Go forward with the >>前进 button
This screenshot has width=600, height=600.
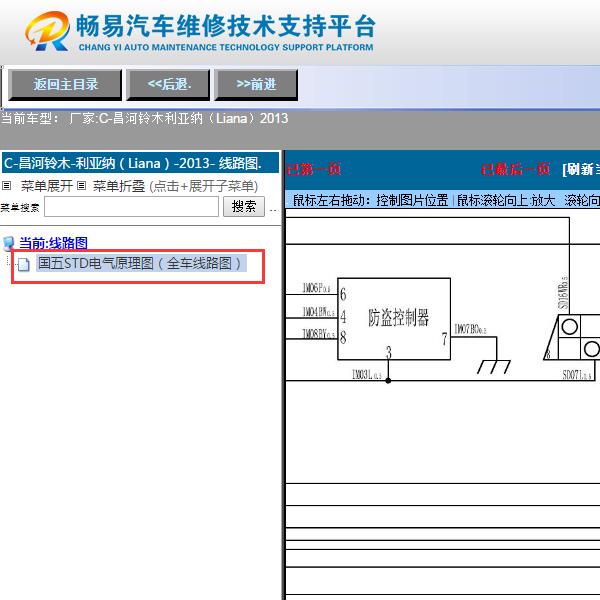click(256, 85)
